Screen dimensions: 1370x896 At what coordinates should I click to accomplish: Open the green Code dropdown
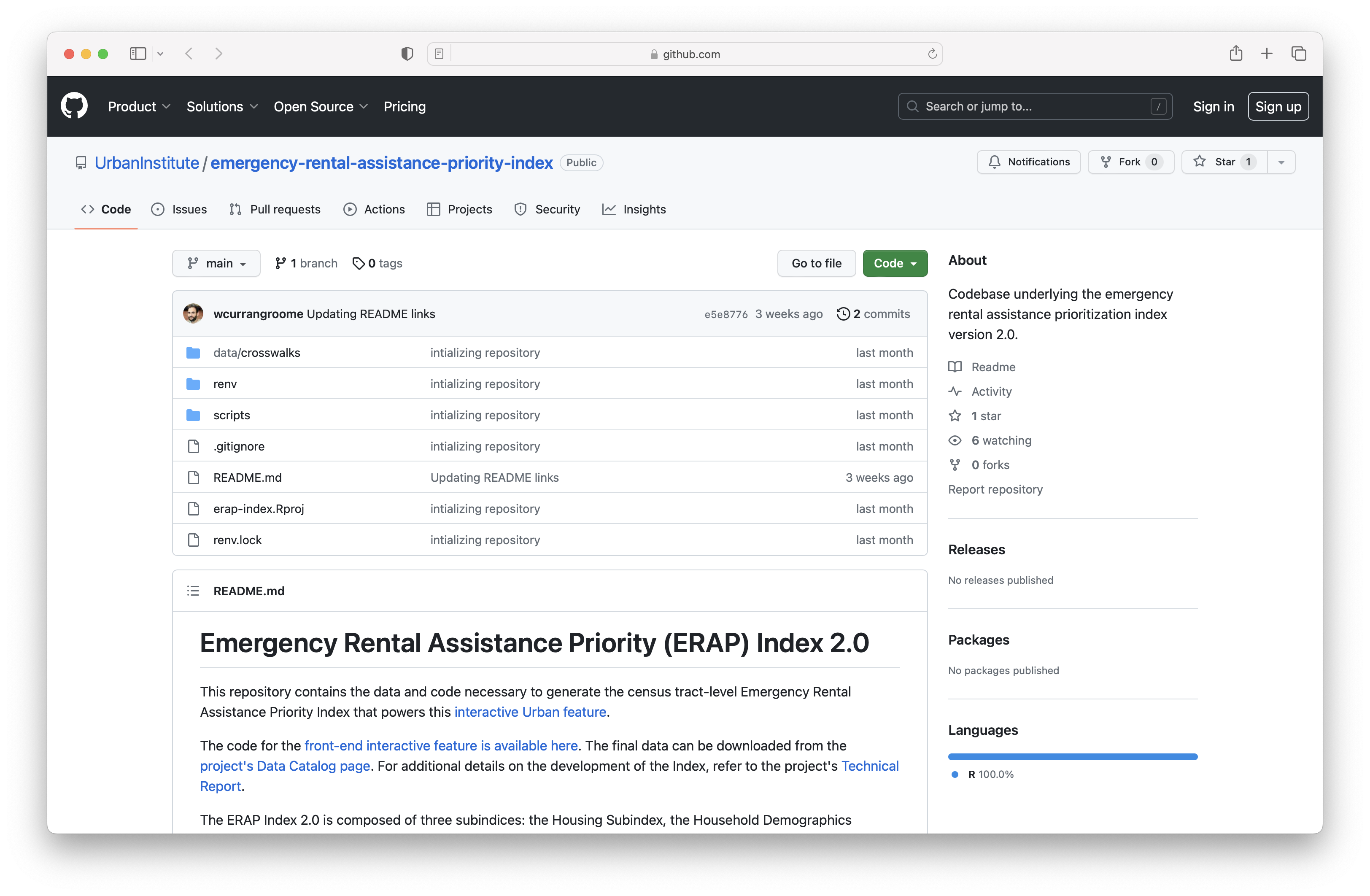click(895, 263)
